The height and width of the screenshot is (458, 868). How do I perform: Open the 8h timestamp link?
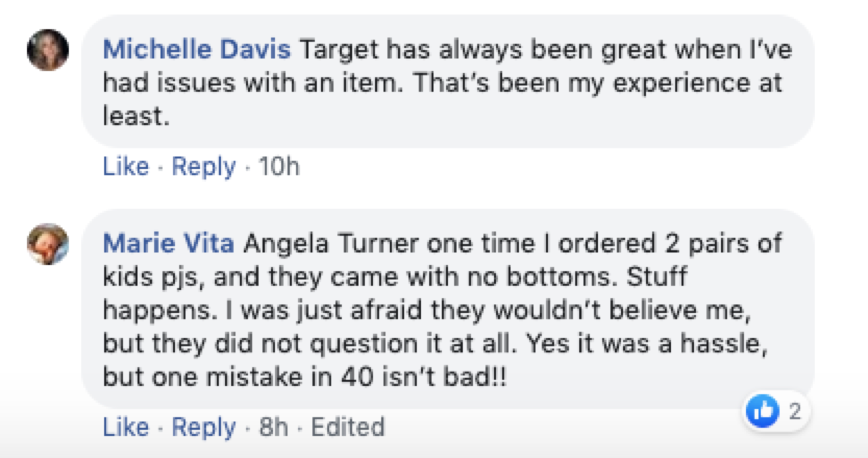click(x=273, y=427)
